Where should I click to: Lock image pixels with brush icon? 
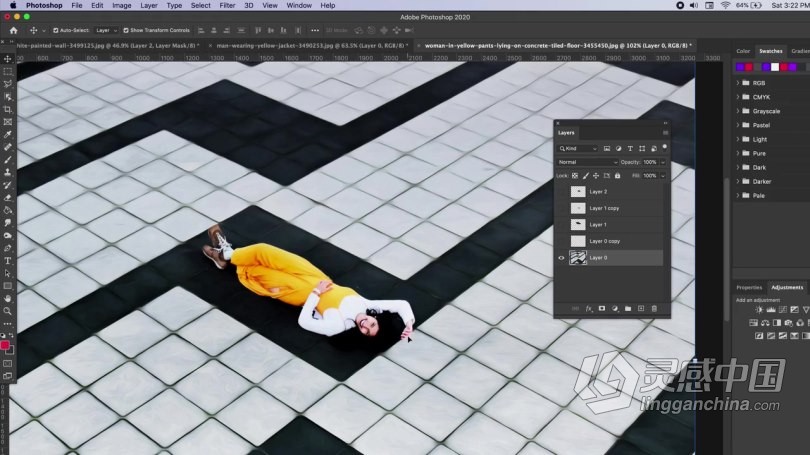(x=585, y=176)
